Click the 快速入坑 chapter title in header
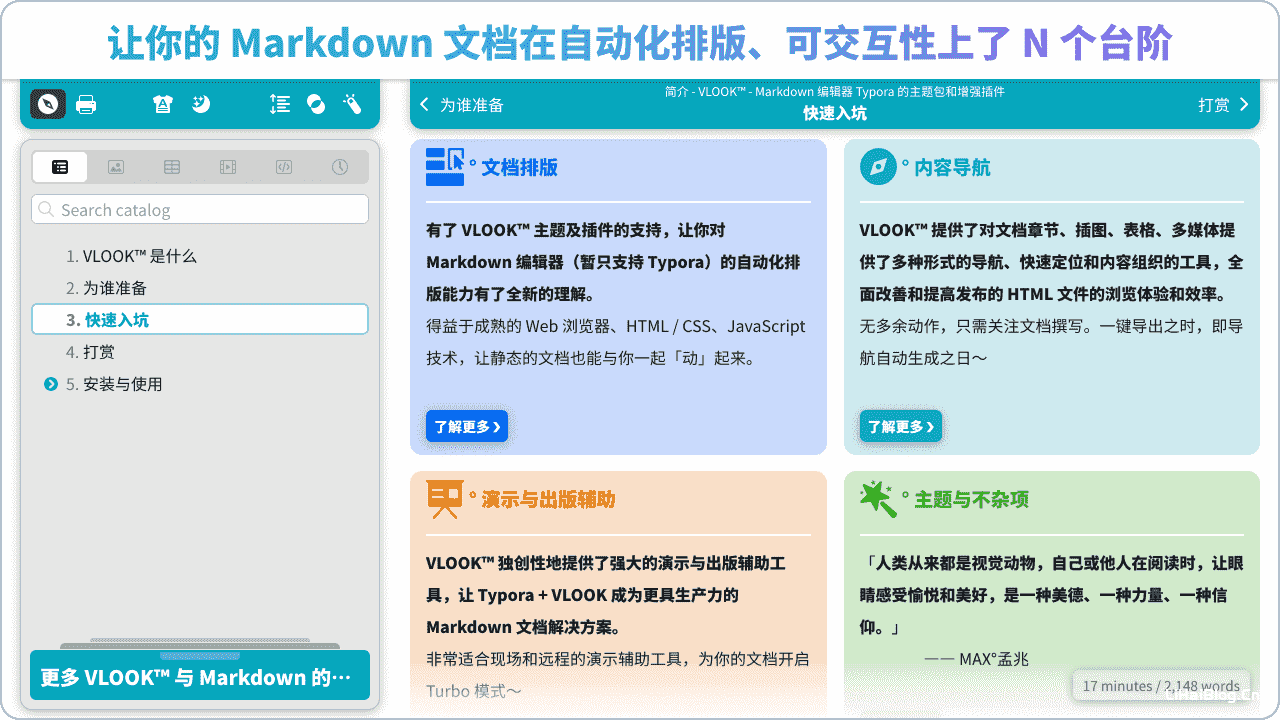Image resolution: width=1280 pixels, height=720 pixels. 835,114
